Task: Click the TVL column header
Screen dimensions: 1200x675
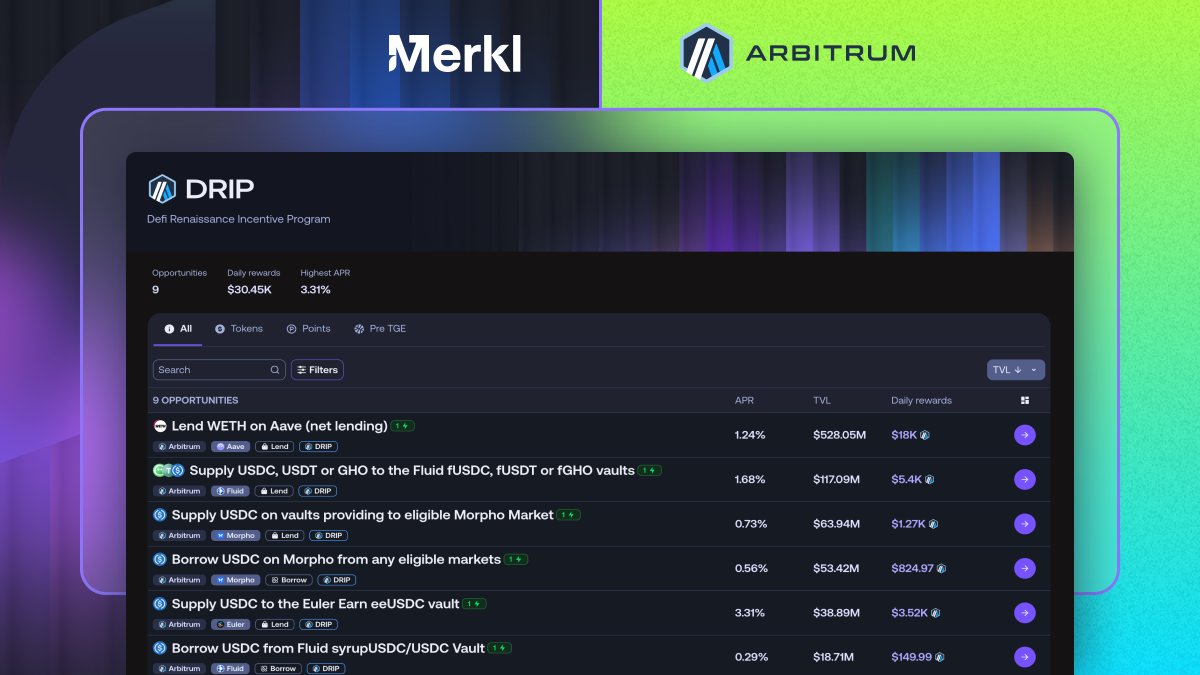Action: point(822,401)
